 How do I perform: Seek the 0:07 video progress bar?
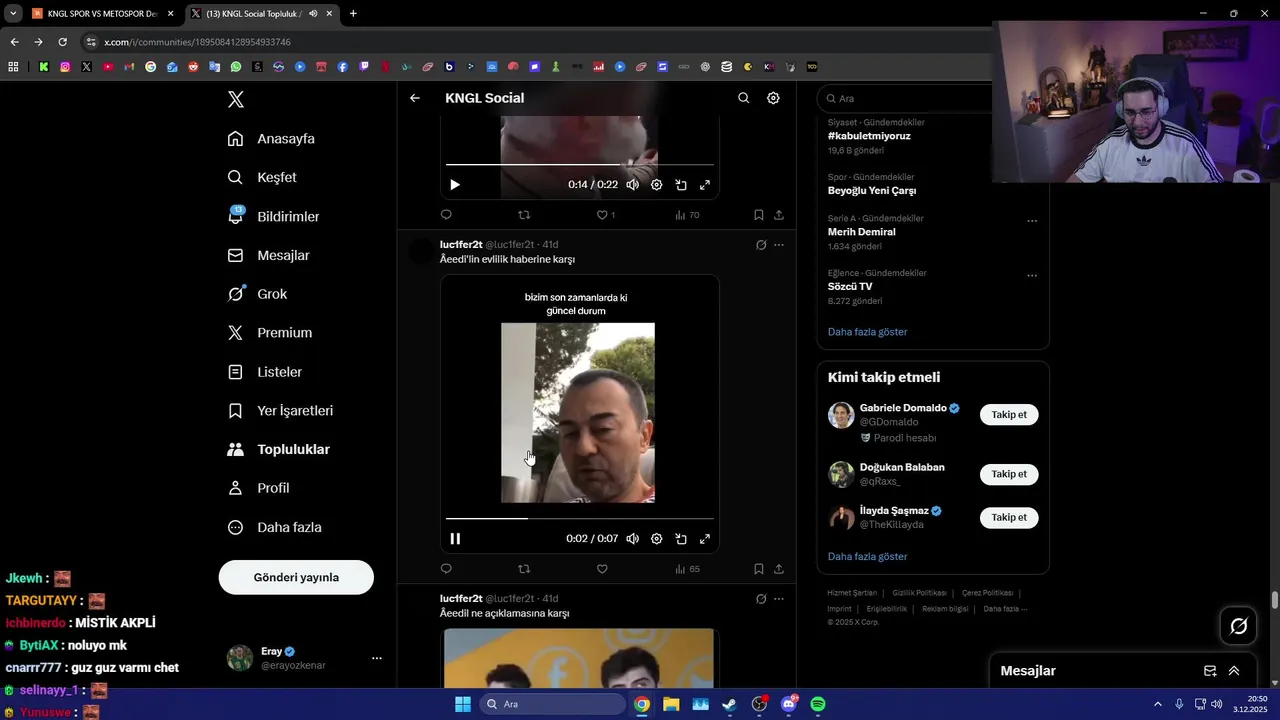(580, 519)
